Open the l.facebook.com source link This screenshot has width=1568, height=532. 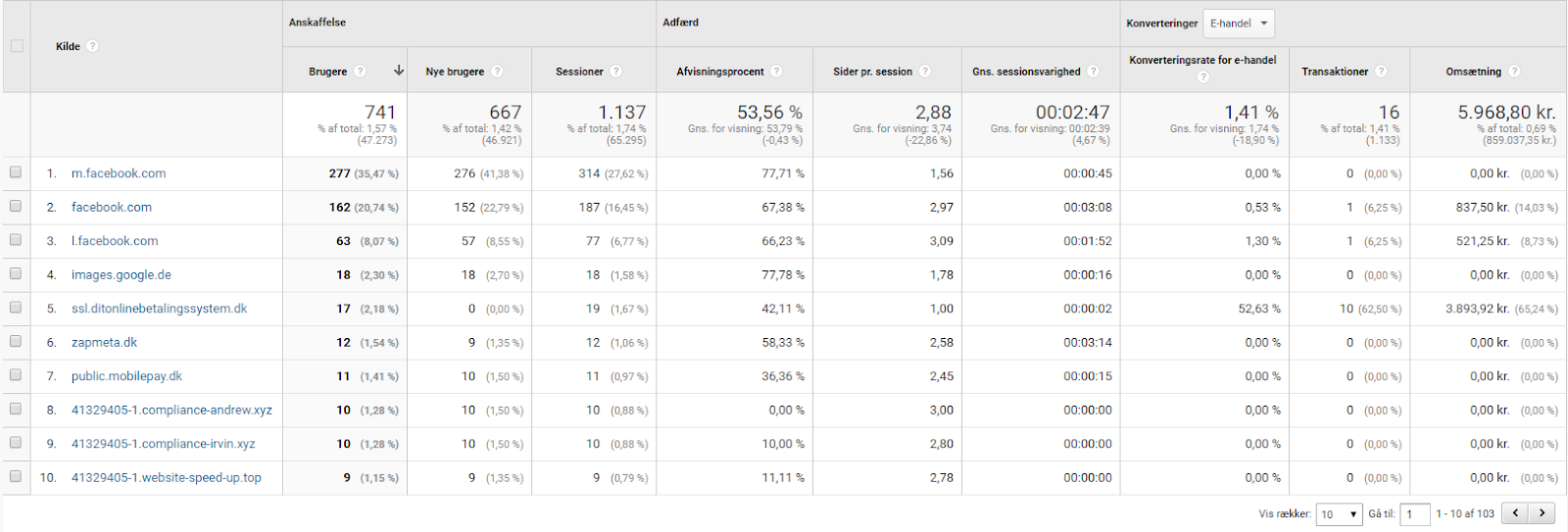point(115,241)
